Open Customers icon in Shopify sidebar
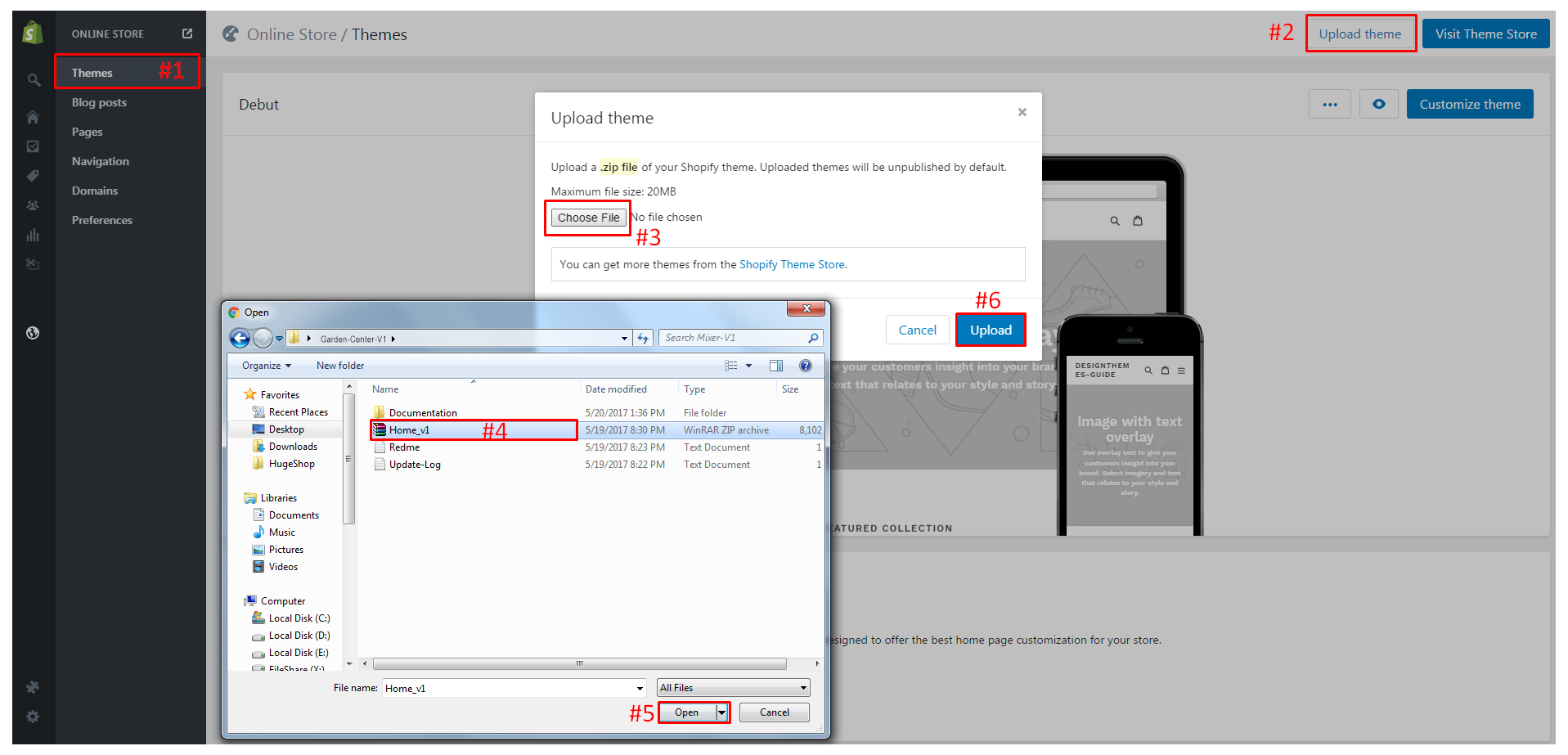Screen dimensions: 1568x755 click(x=33, y=205)
